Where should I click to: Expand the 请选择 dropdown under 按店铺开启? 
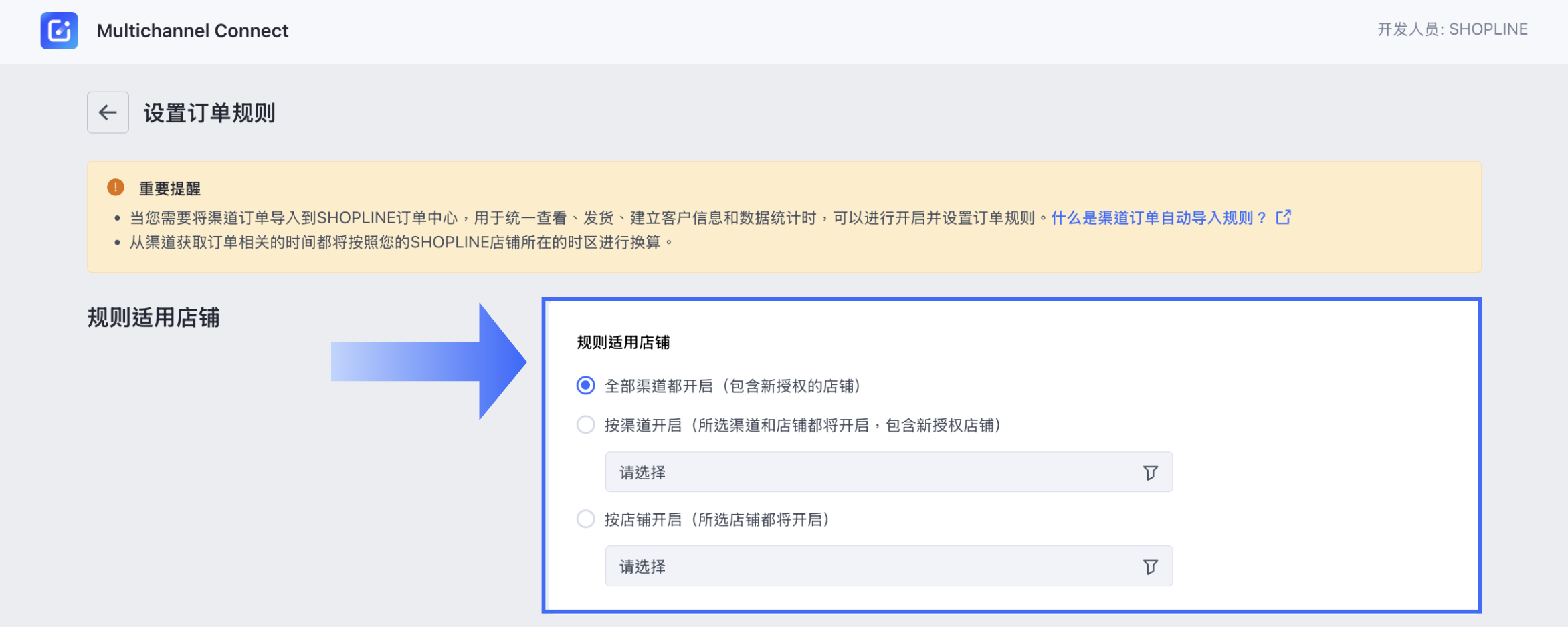870,567
